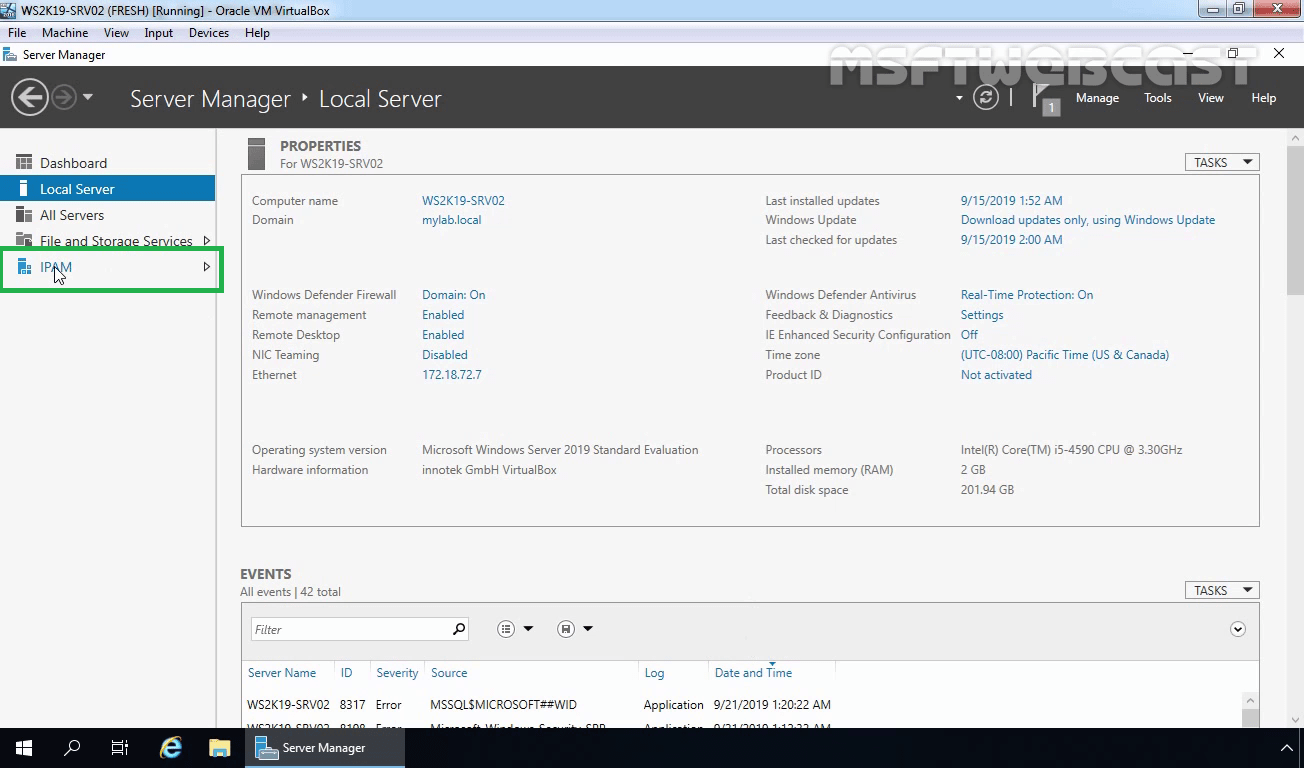The width and height of the screenshot is (1304, 768).
Task: Click the Ethernet 172.18.72.7 link
Action: click(x=452, y=375)
